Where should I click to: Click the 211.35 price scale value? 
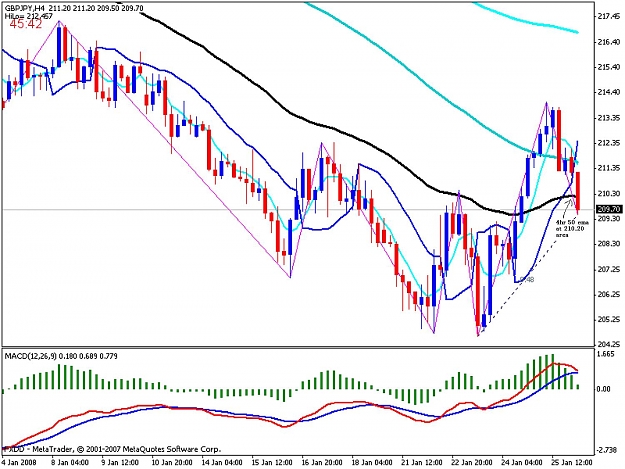[609, 168]
